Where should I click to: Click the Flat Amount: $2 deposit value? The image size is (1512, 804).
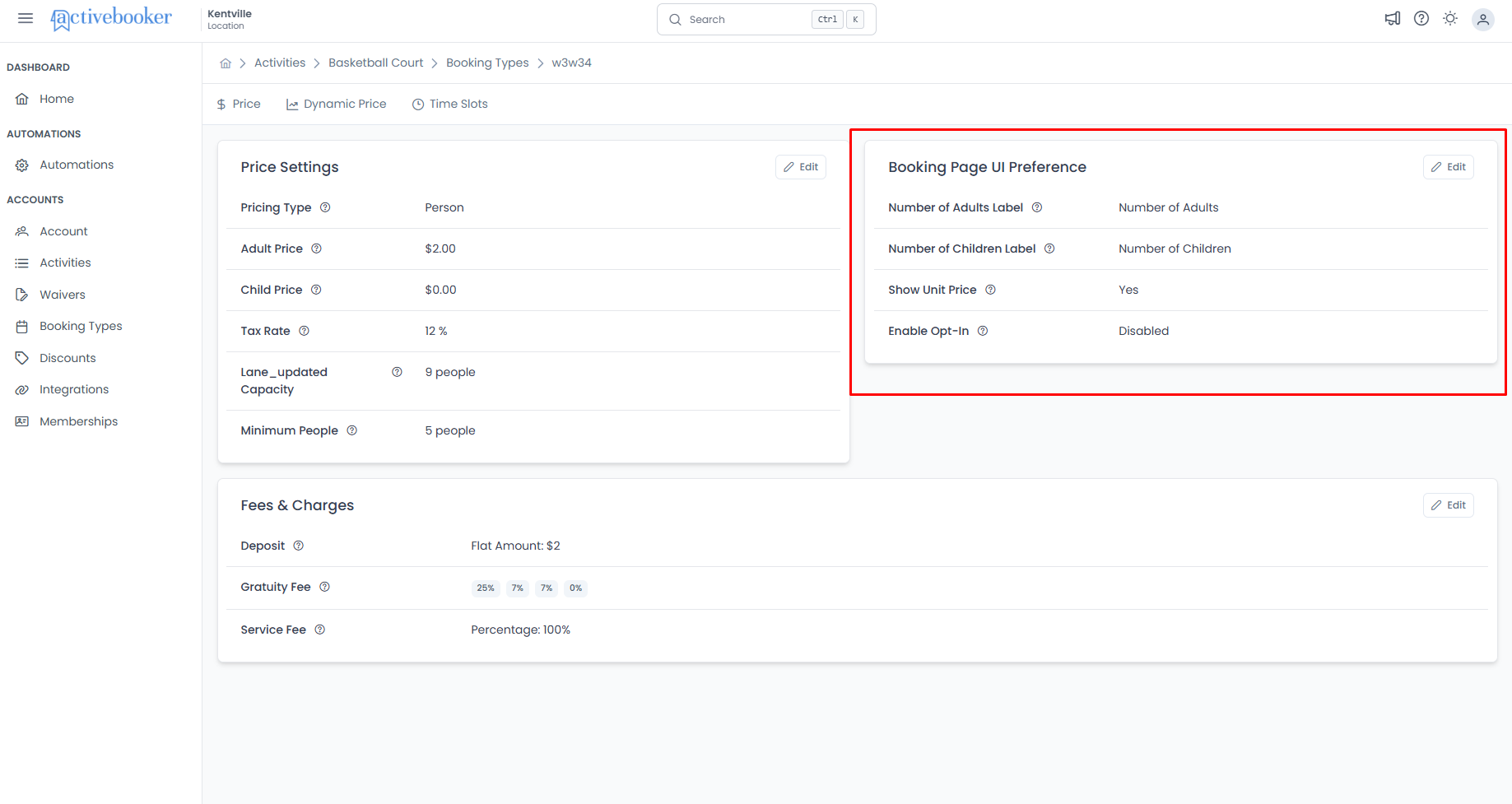tap(515, 546)
